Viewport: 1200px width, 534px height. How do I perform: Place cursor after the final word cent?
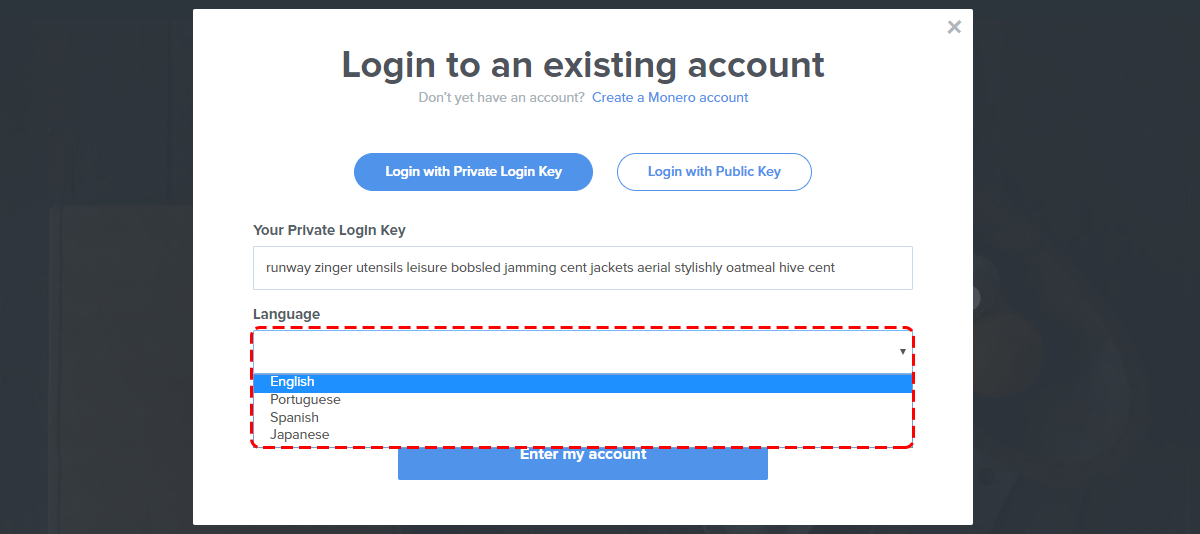point(837,268)
